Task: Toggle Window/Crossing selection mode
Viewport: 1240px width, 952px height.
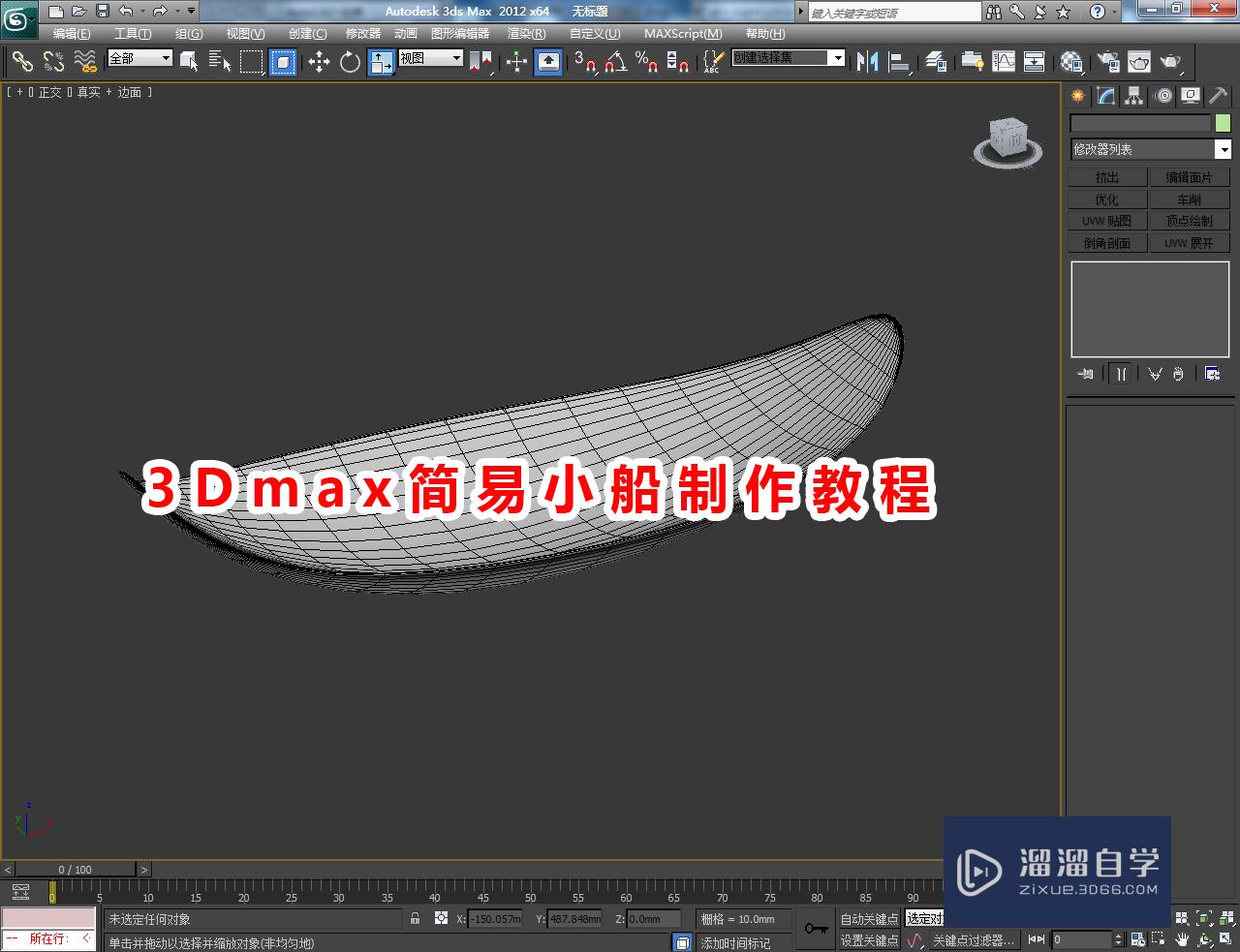Action: 283,62
